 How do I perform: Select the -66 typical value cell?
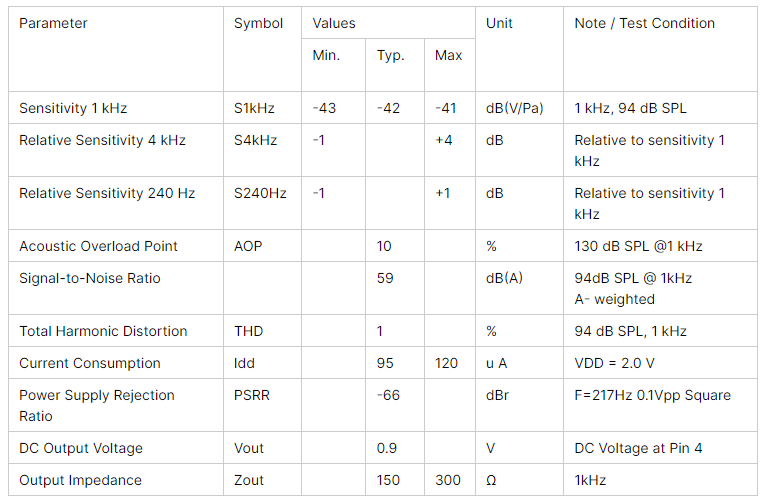tap(388, 395)
